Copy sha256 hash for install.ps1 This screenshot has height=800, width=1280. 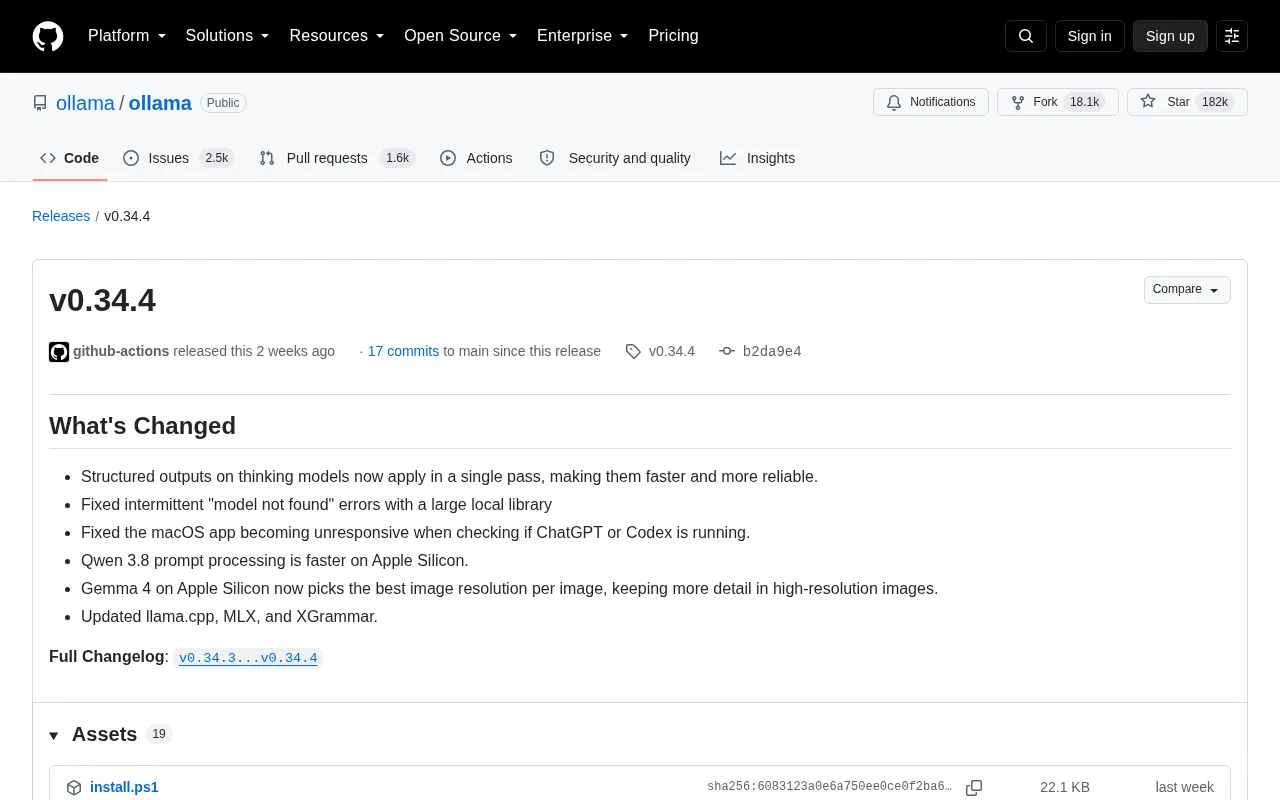tap(974, 788)
